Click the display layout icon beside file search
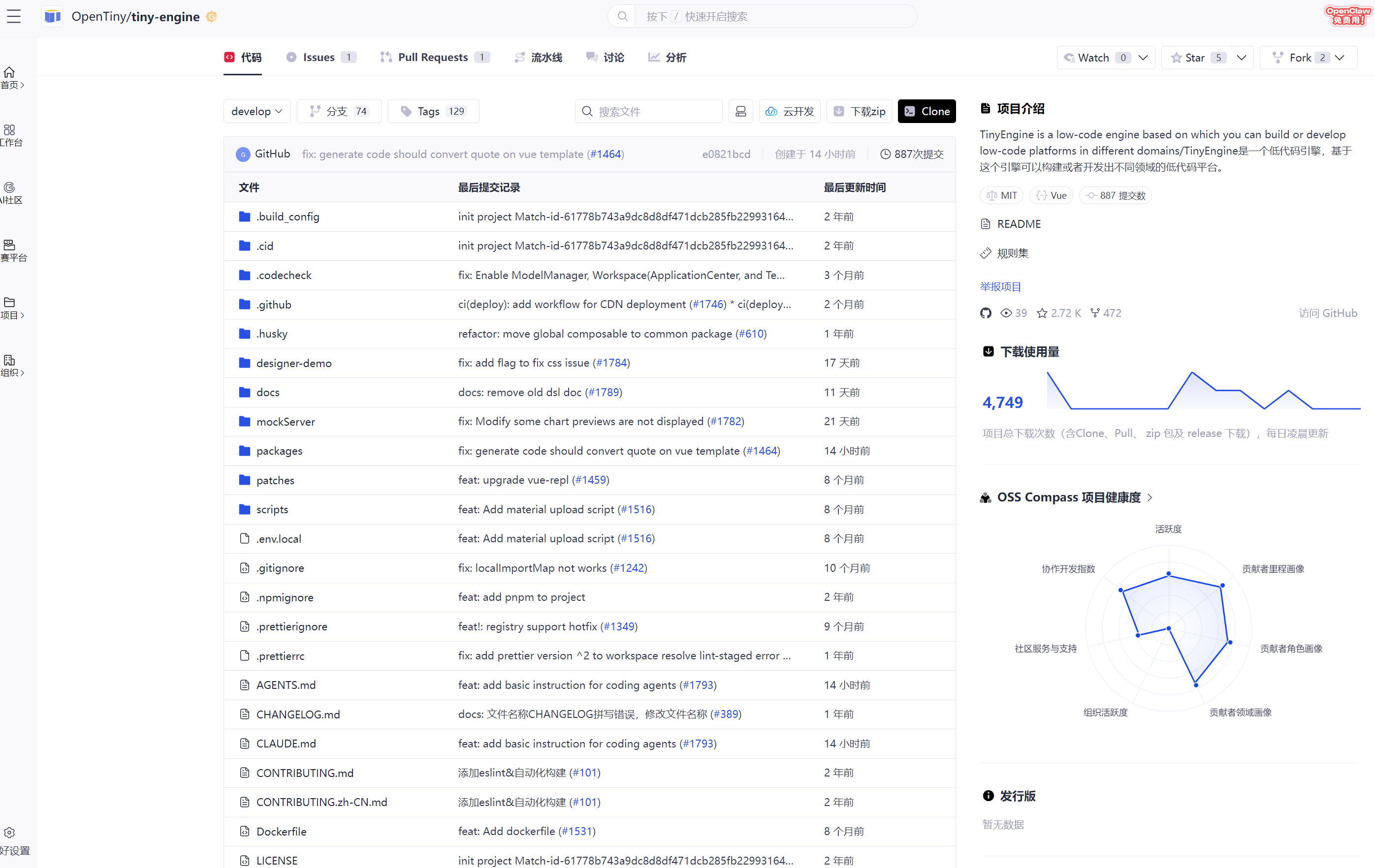 coord(740,111)
